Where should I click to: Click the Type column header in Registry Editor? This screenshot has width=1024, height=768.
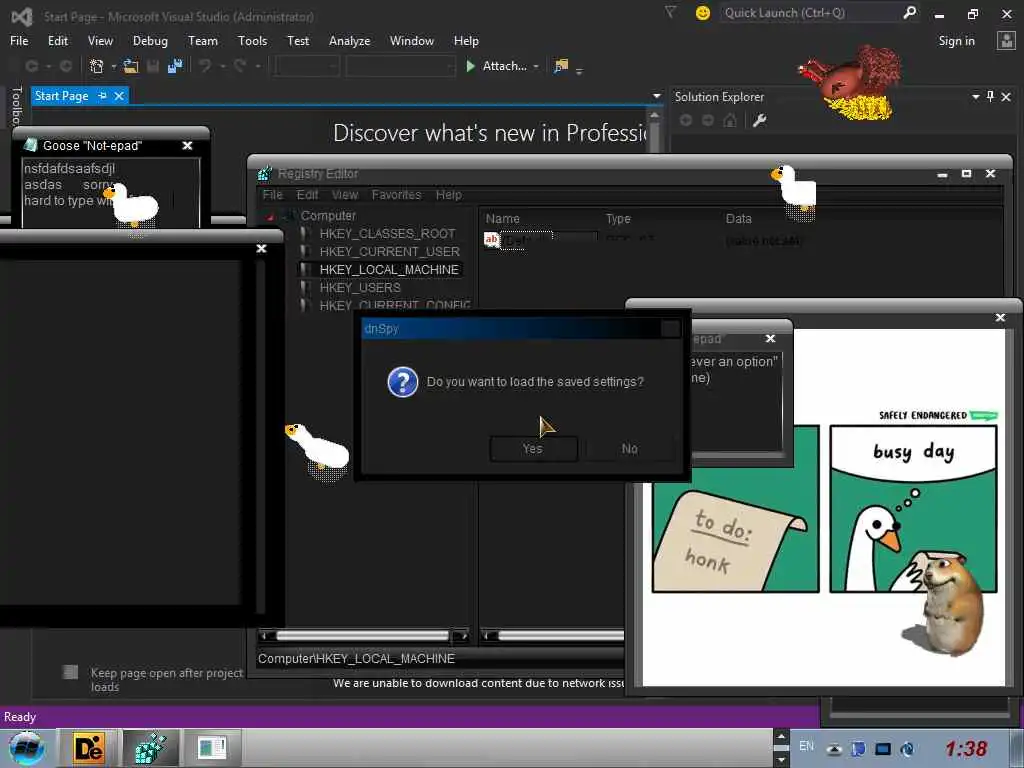(x=618, y=219)
